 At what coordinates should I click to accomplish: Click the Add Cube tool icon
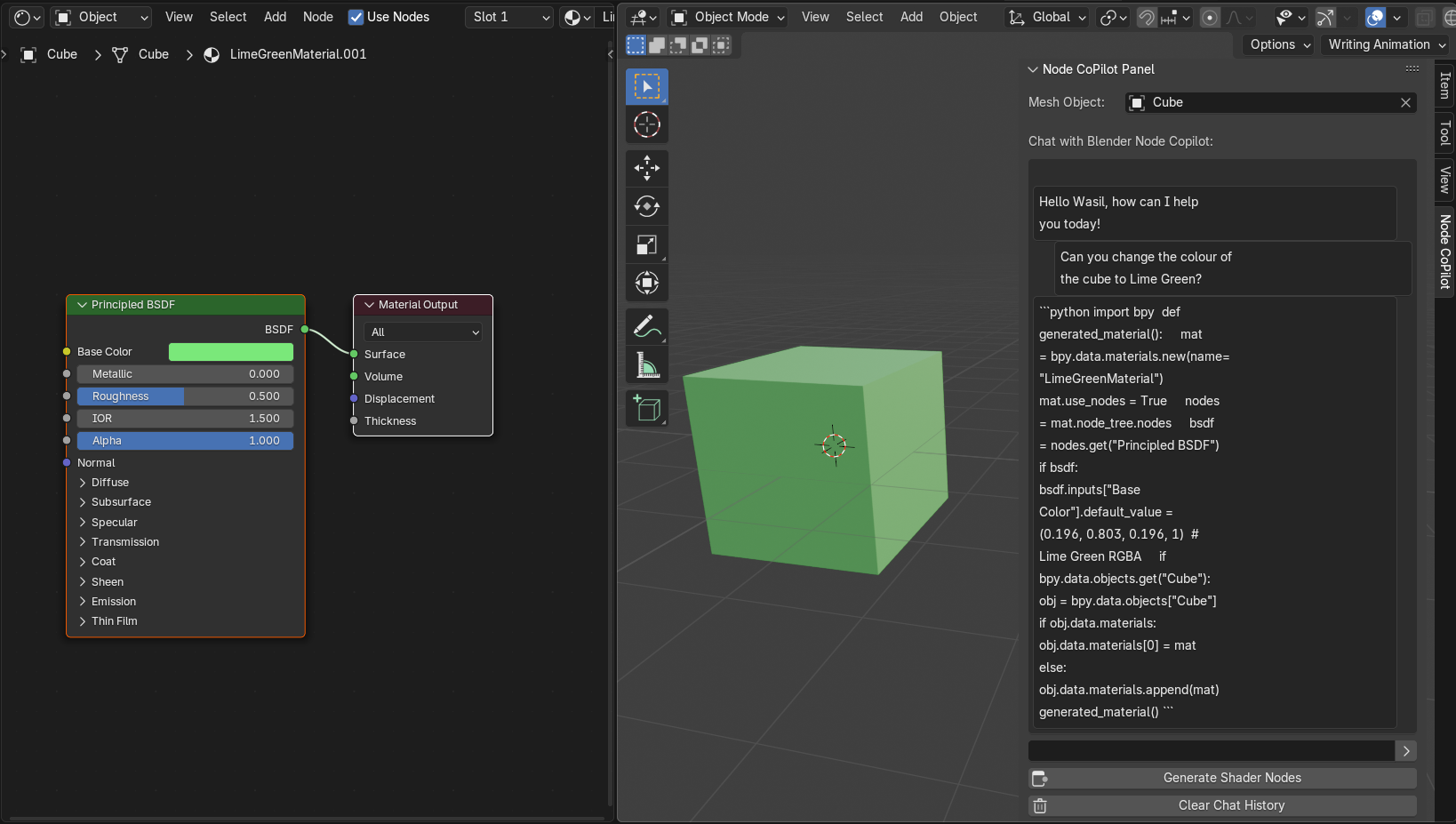pyautogui.click(x=646, y=408)
